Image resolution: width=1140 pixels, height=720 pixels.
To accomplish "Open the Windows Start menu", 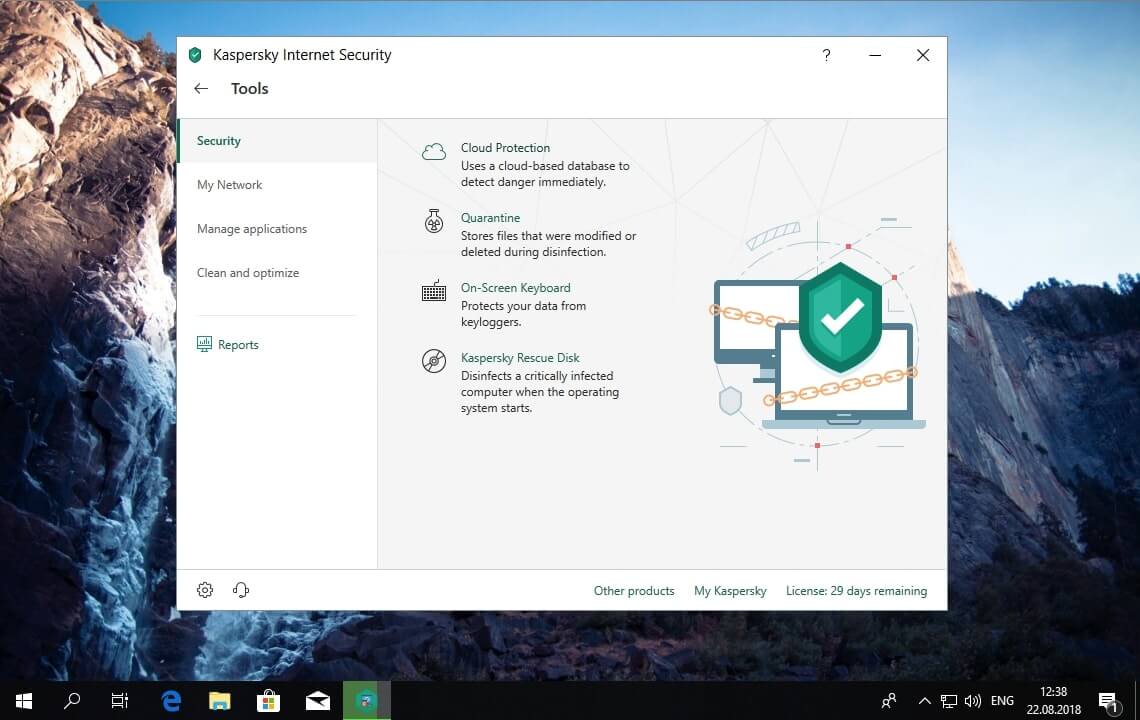I will [x=23, y=700].
